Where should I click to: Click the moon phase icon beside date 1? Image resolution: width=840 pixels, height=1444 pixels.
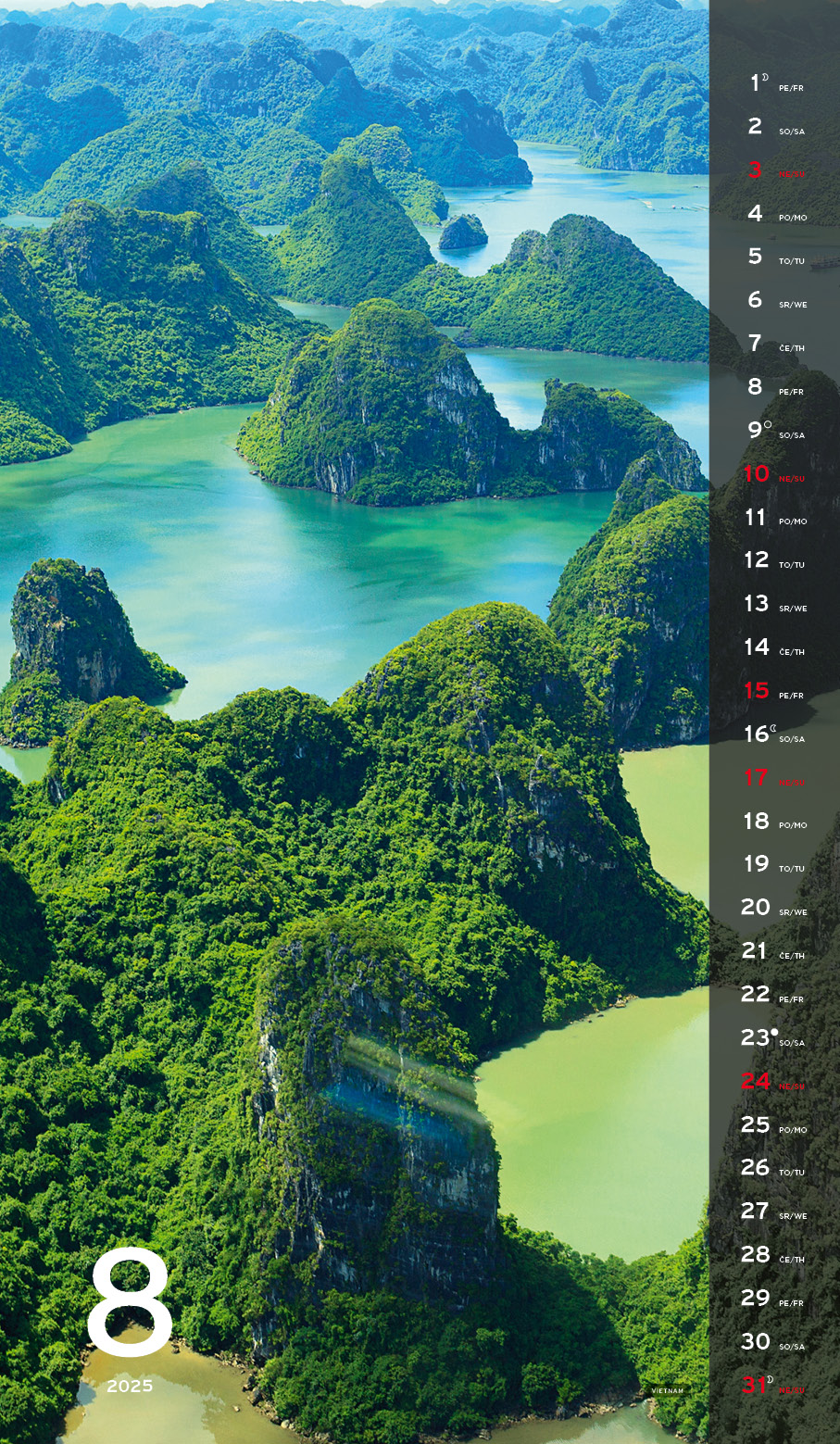pos(766,77)
